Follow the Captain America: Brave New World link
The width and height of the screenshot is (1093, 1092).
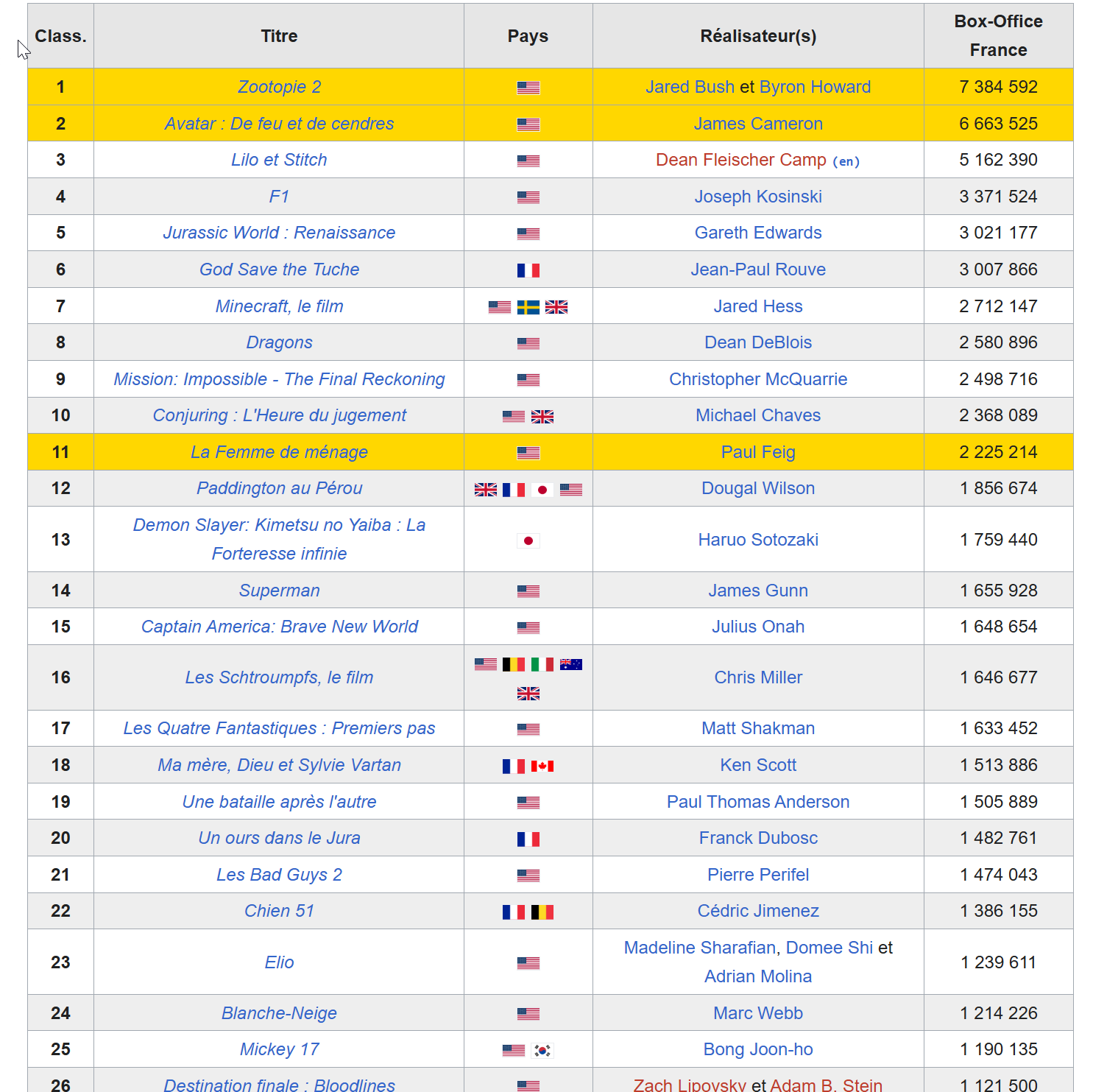tap(279, 627)
